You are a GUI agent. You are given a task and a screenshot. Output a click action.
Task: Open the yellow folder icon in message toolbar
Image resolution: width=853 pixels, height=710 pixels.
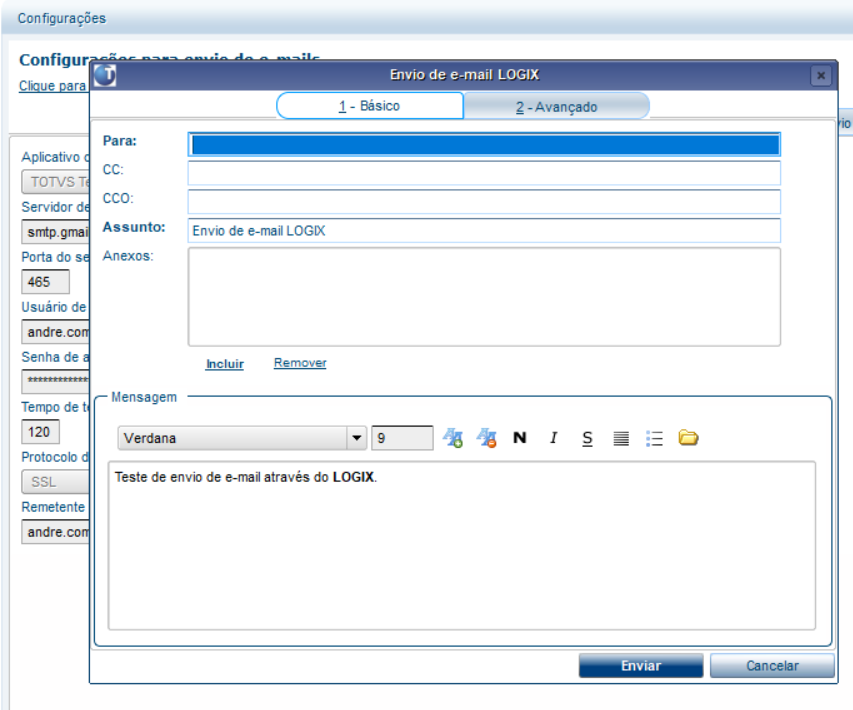point(688,437)
